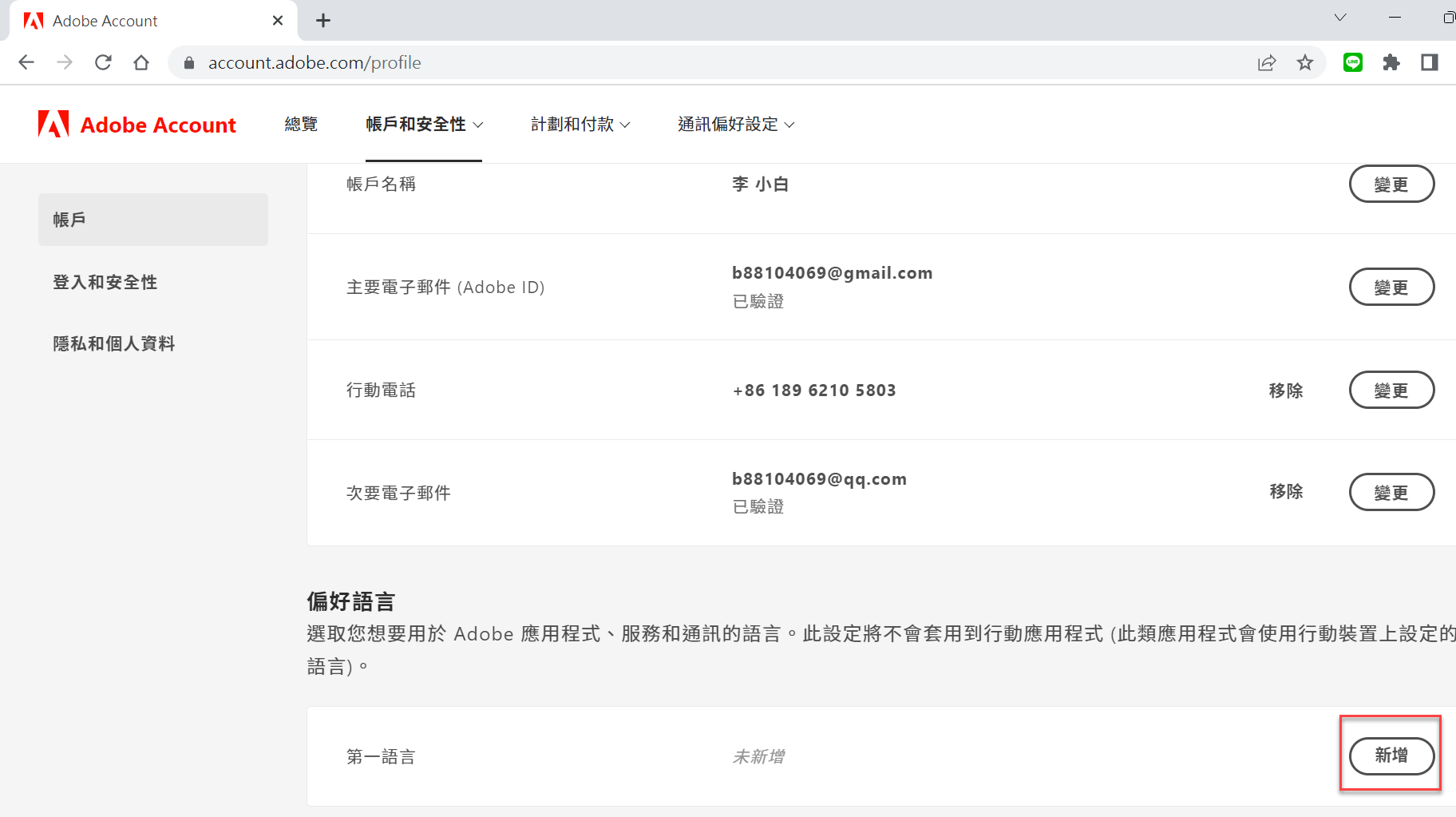Screen dimensions: 1456x817
Task: Click 已驗證 under the gmail address
Action: pyautogui.click(x=758, y=302)
